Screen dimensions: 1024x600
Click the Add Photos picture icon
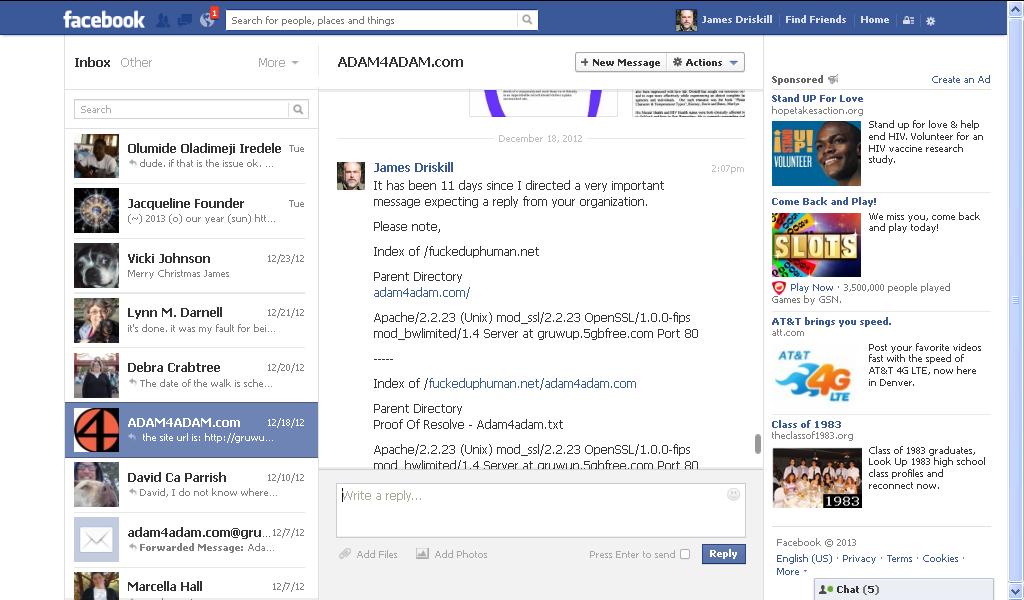coord(423,554)
